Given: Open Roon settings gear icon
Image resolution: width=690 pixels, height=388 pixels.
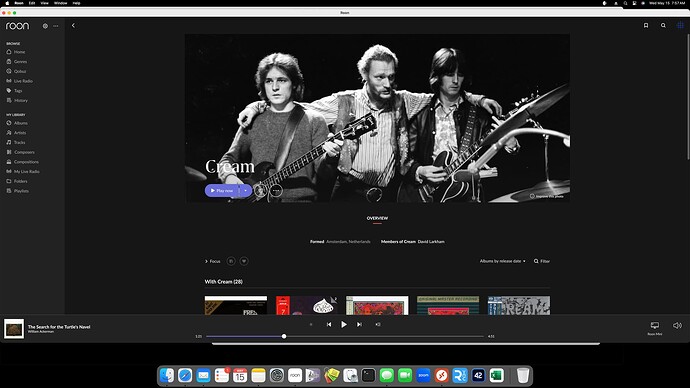Looking at the screenshot, I should [x=45, y=26].
